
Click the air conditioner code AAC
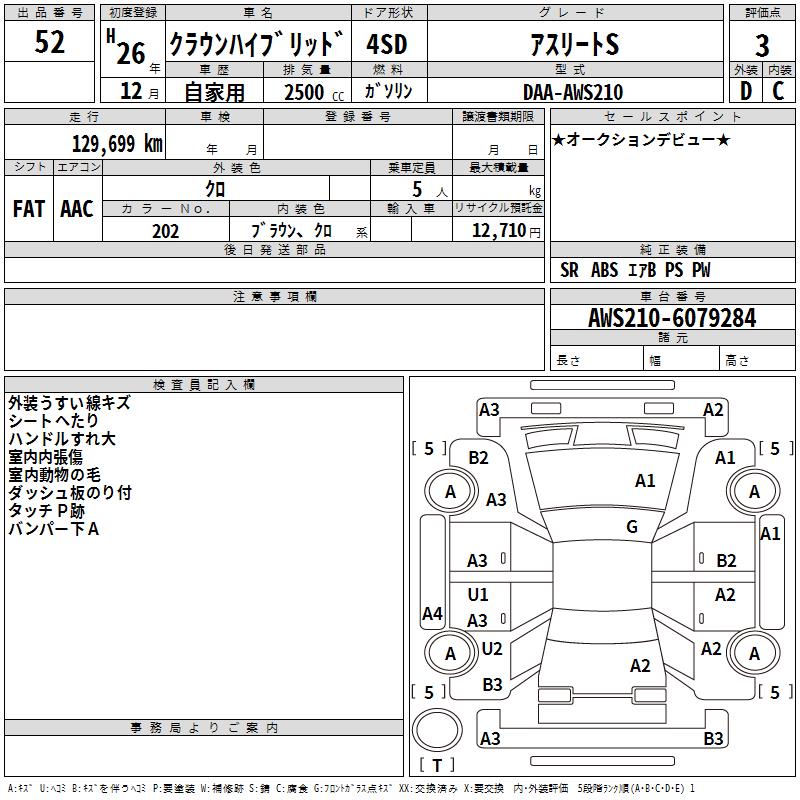tap(77, 209)
